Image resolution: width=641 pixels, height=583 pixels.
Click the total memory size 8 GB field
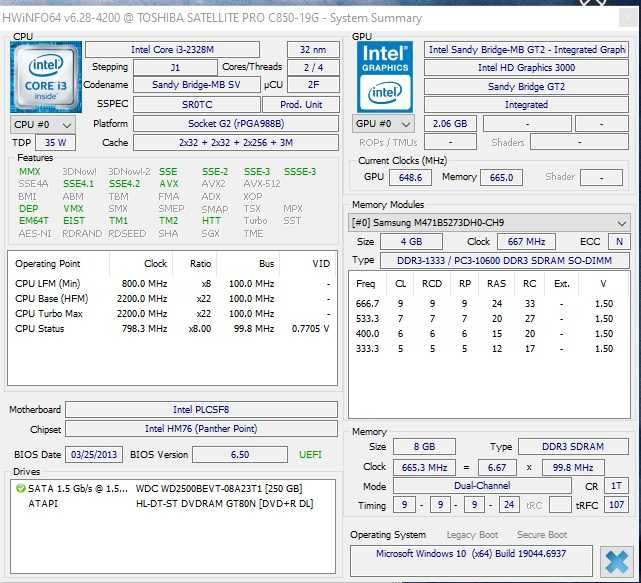coord(424,446)
